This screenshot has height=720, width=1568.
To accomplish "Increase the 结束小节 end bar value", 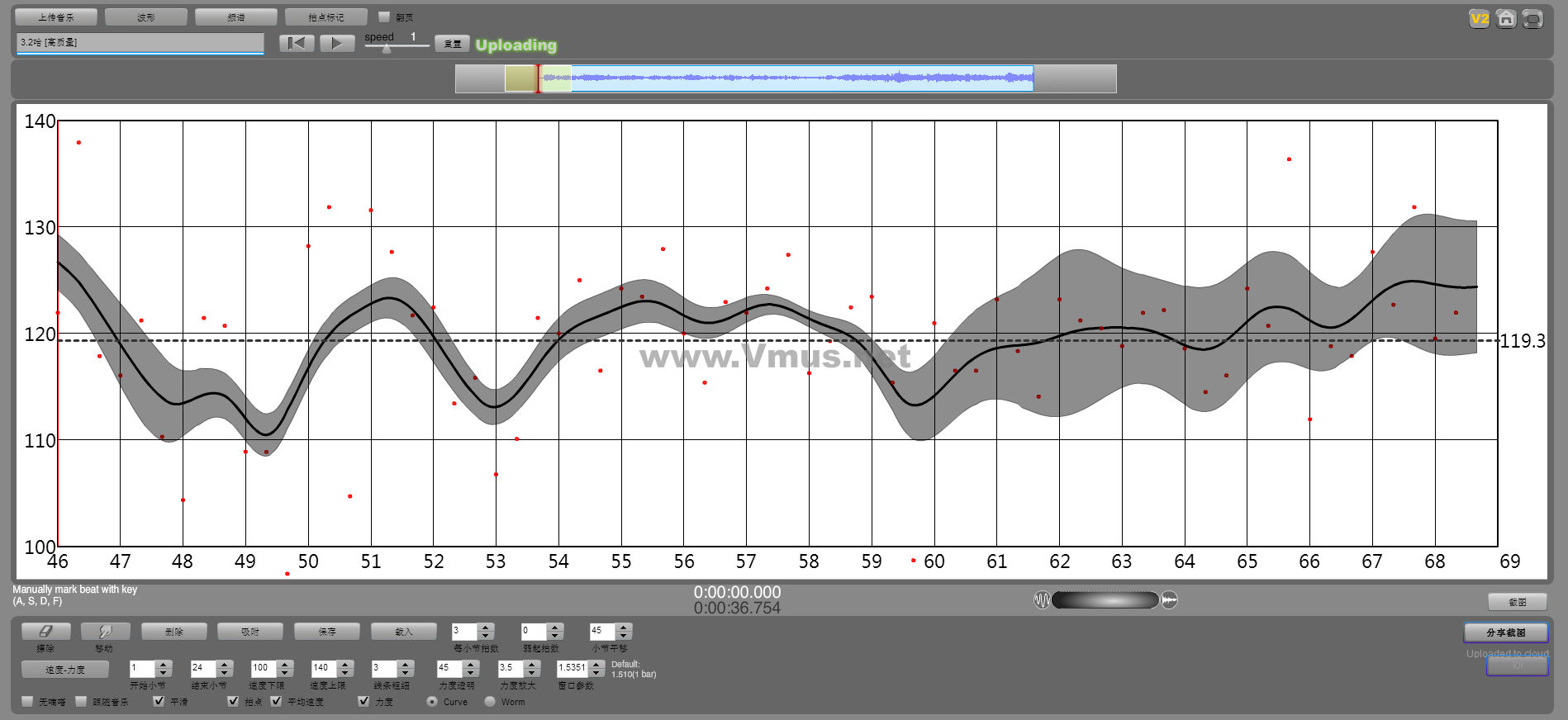I will (x=224, y=664).
